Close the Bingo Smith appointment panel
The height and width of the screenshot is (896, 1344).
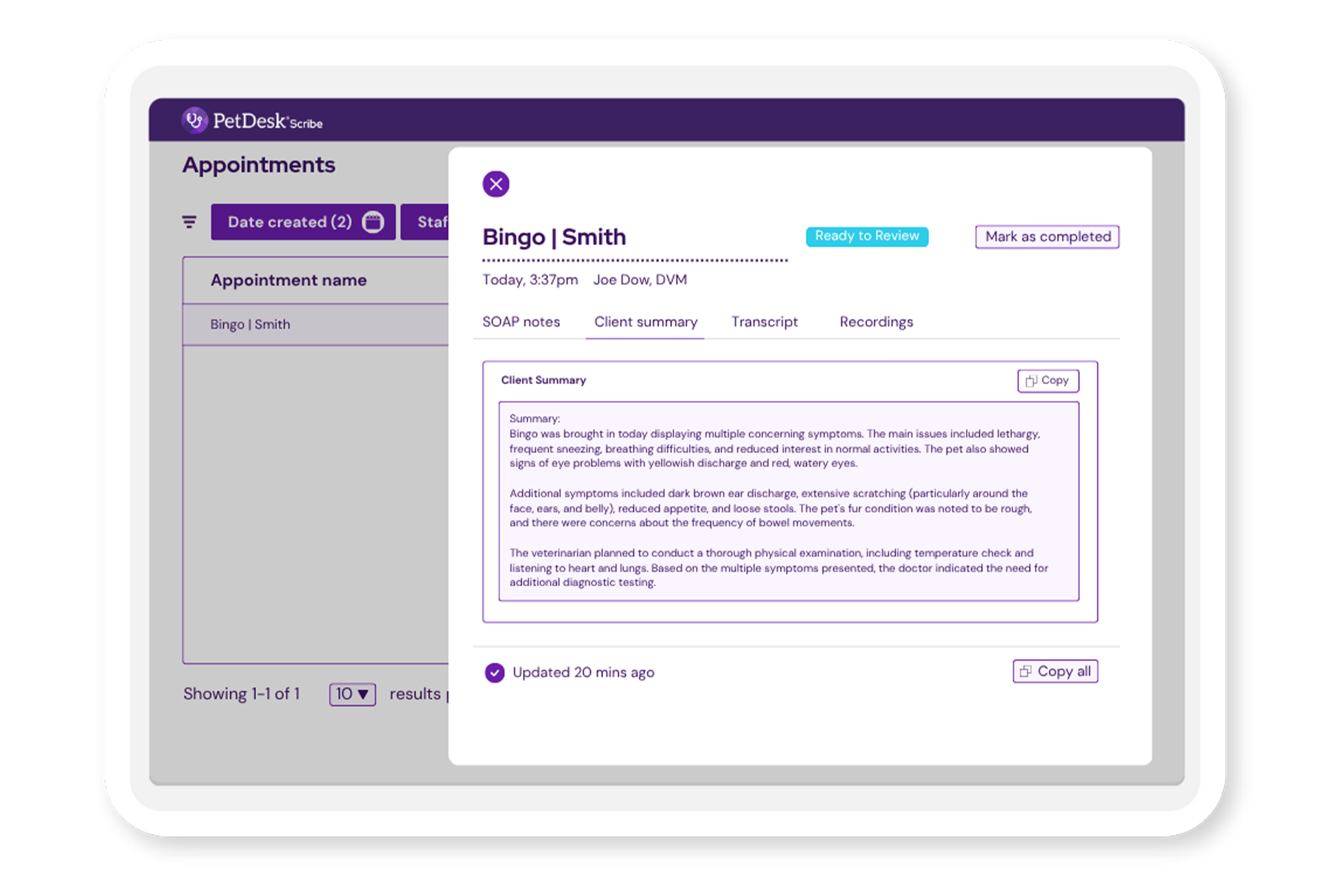(x=496, y=184)
